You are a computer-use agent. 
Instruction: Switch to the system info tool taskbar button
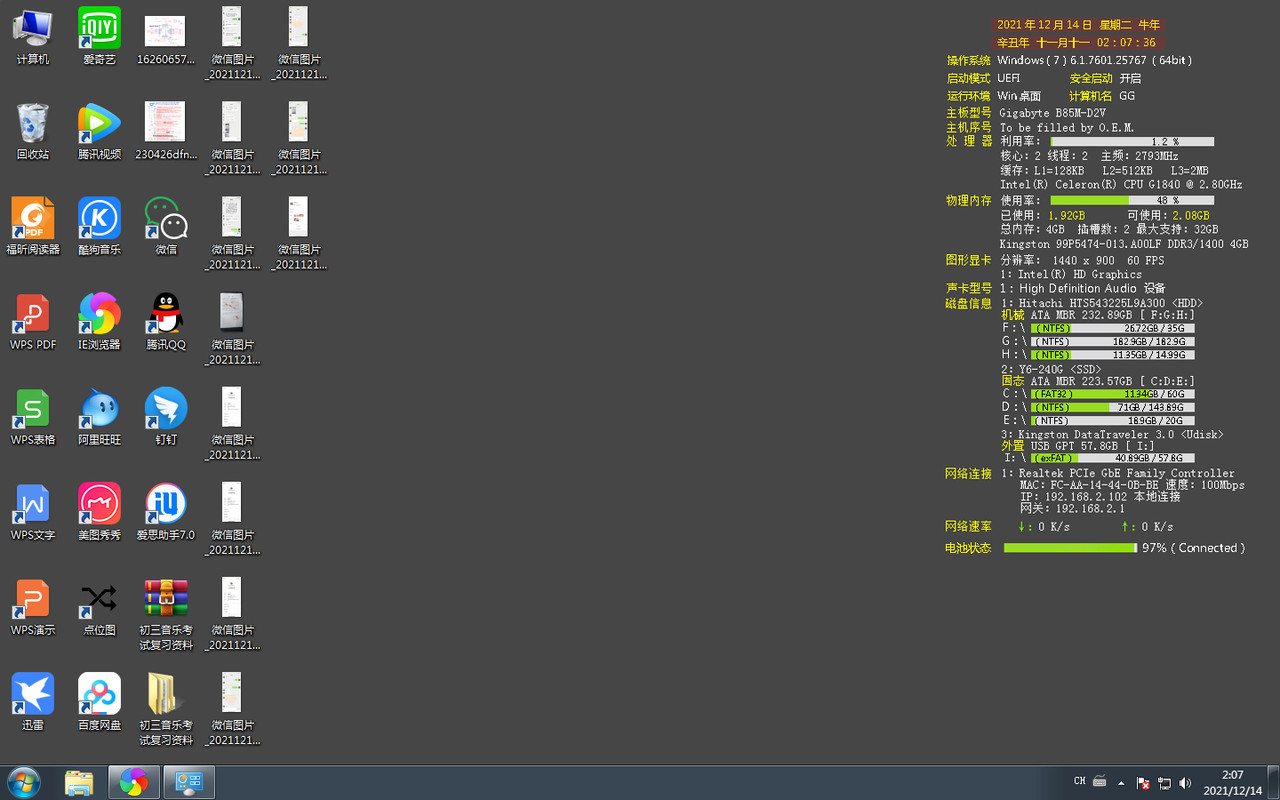tap(189, 782)
